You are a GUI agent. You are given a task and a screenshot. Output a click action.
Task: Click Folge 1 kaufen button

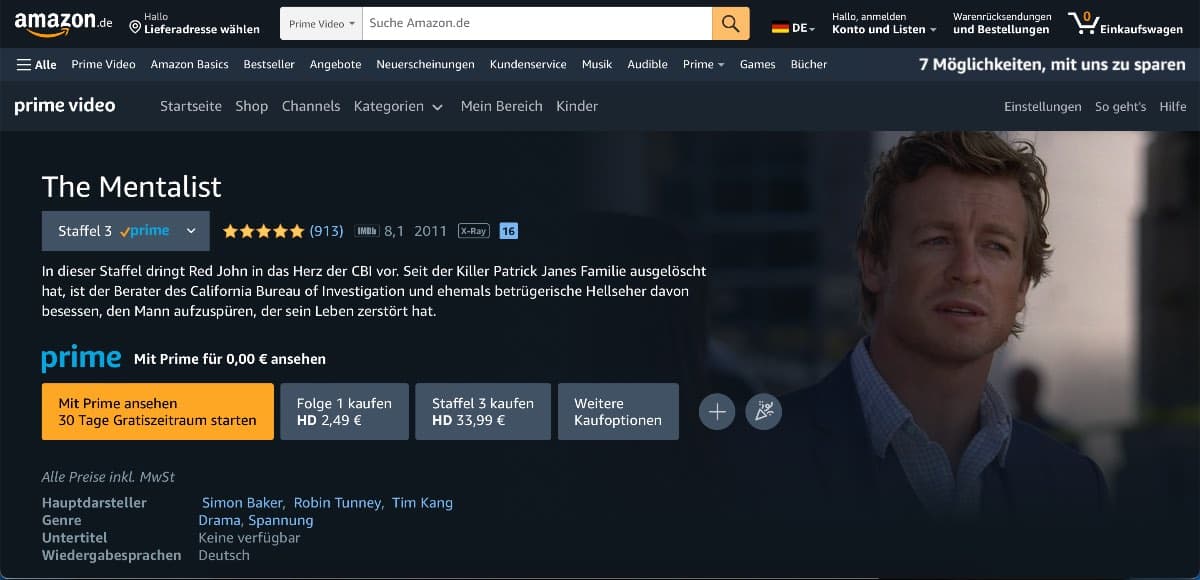point(344,411)
